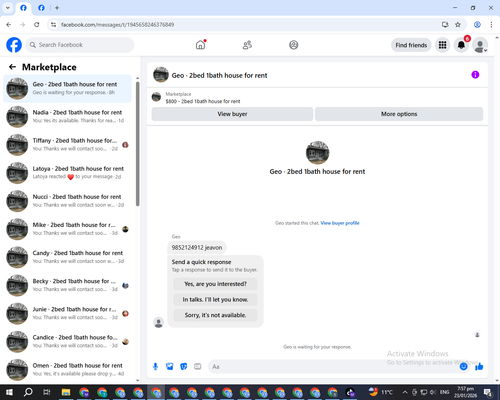Open the Geo conversation in the list
The width and height of the screenshot is (500, 400).
pos(68,88)
